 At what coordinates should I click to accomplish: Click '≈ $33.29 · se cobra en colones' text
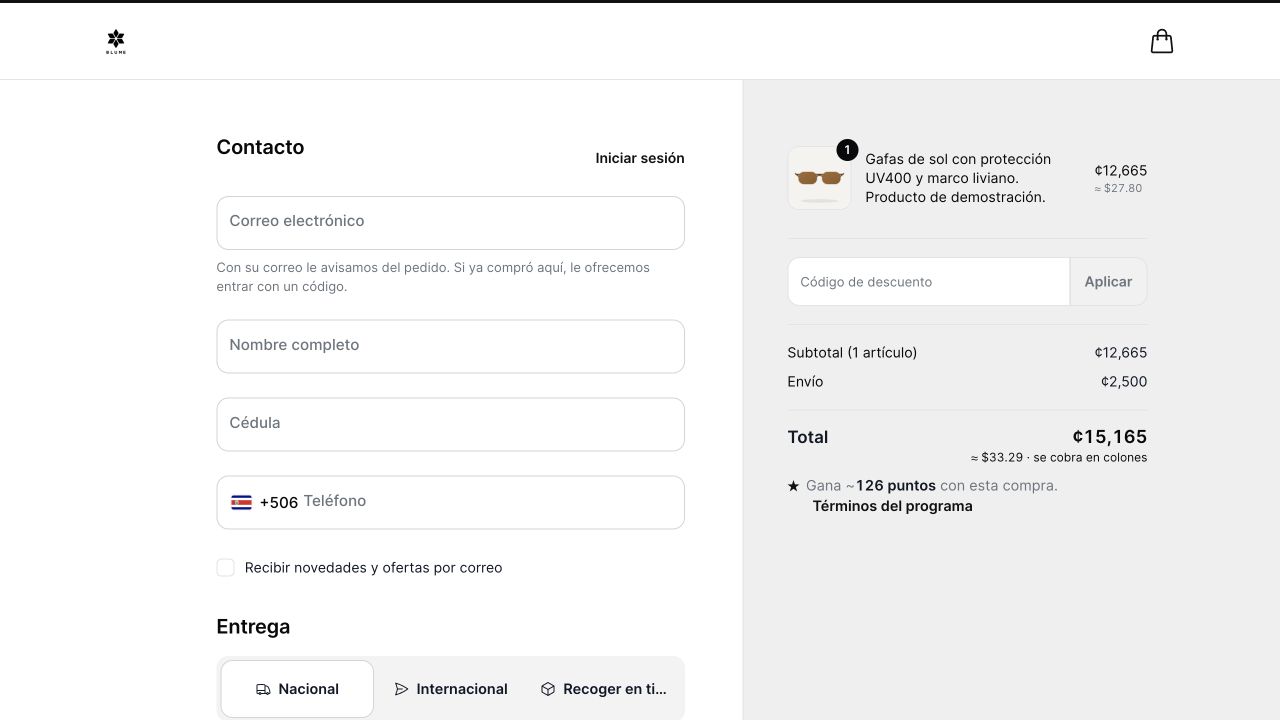(1059, 458)
